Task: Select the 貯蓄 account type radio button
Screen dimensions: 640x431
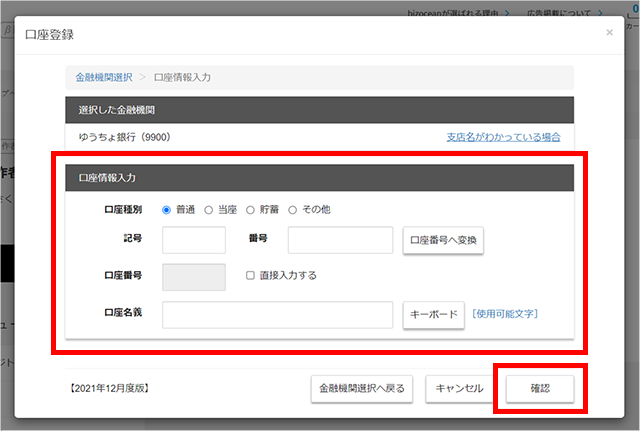Action: (x=250, y=210)
